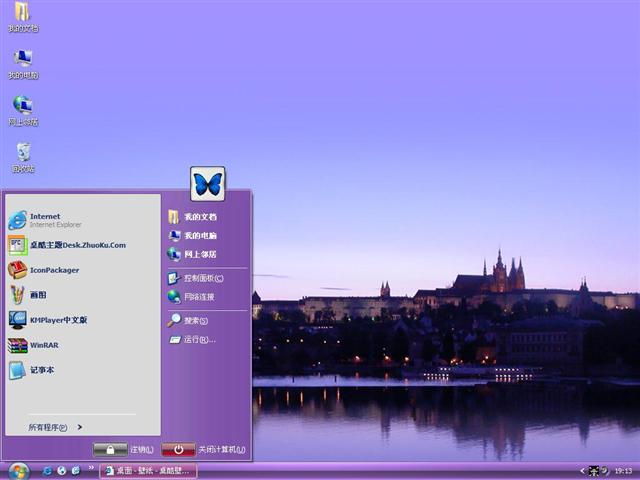The width and height of the screenshot is (640, 480).
Task: Click the Start orb on the taskbar
Action: (19, 470)
